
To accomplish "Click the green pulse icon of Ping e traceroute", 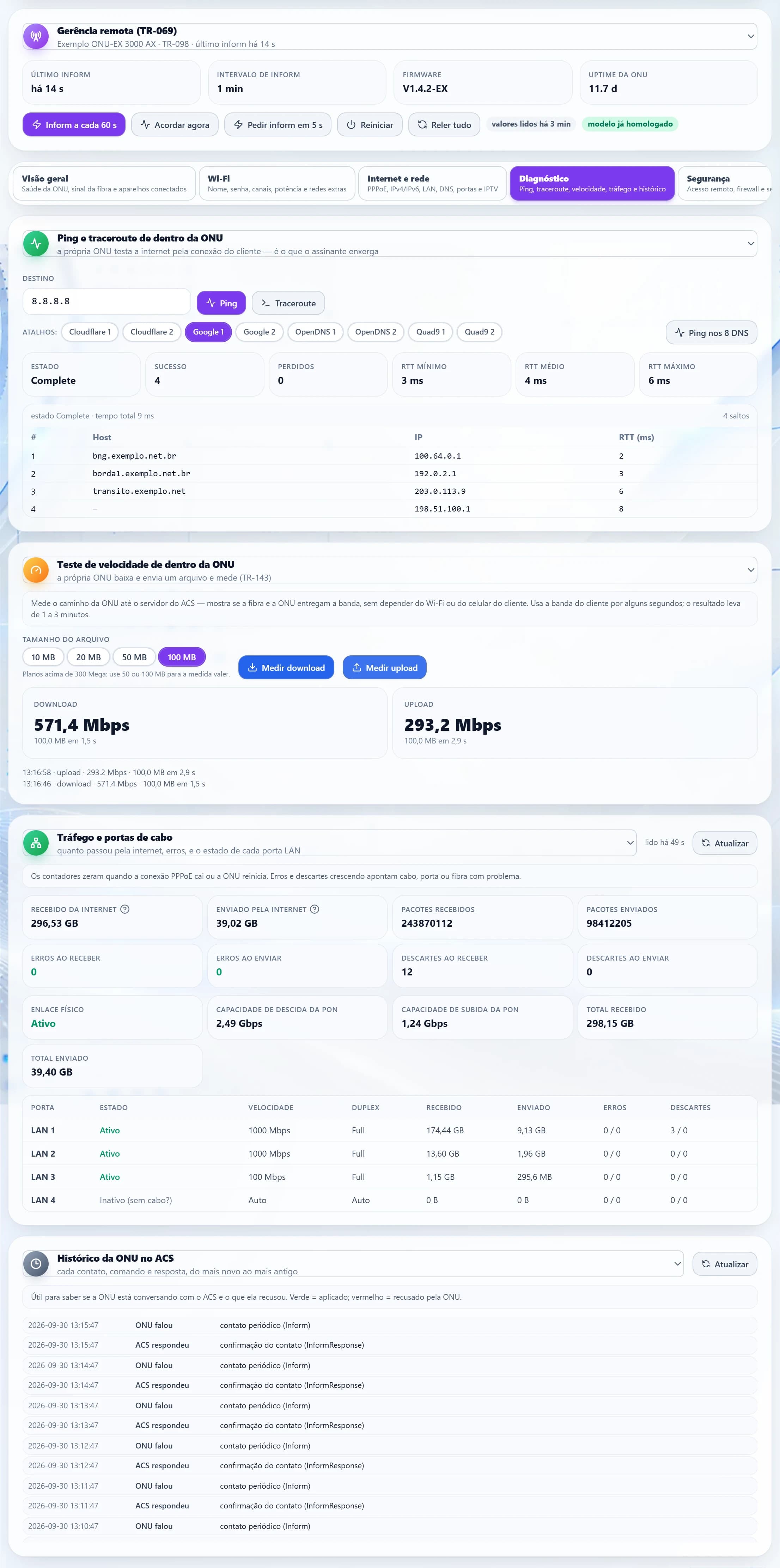I will coord(36,244).
